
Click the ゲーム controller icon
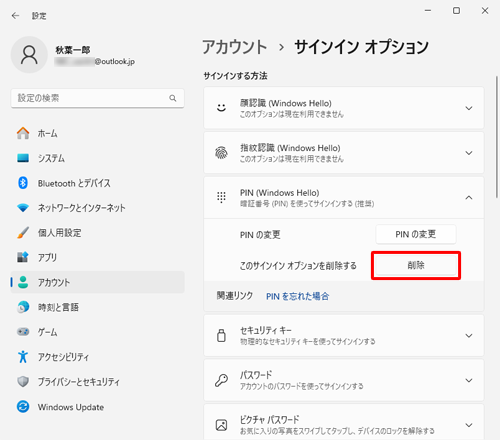click(23, 332)
